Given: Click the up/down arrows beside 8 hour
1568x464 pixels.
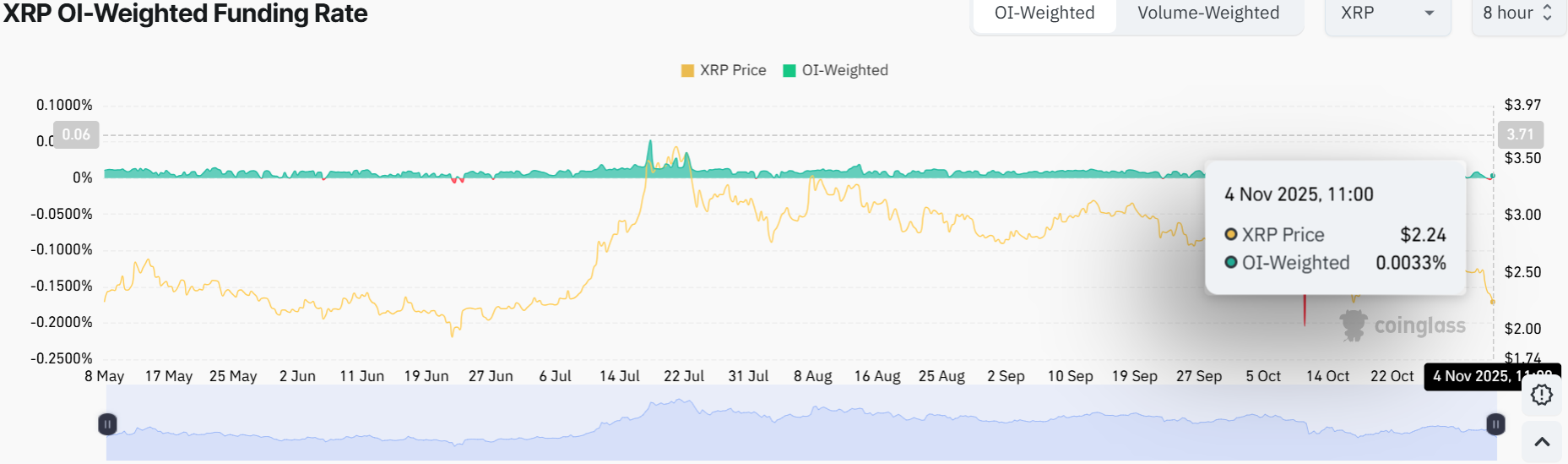Looking at the screenshot, I should tap(1548, 14).
